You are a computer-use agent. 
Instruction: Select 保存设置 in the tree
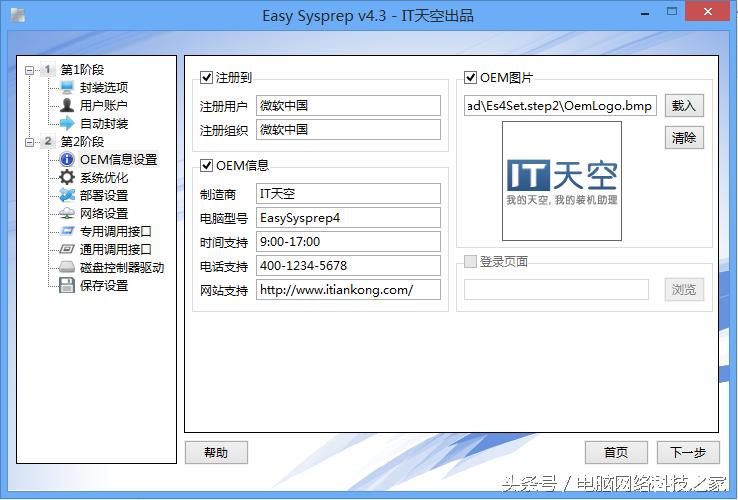pyautogui.click(x=104, y=285)
